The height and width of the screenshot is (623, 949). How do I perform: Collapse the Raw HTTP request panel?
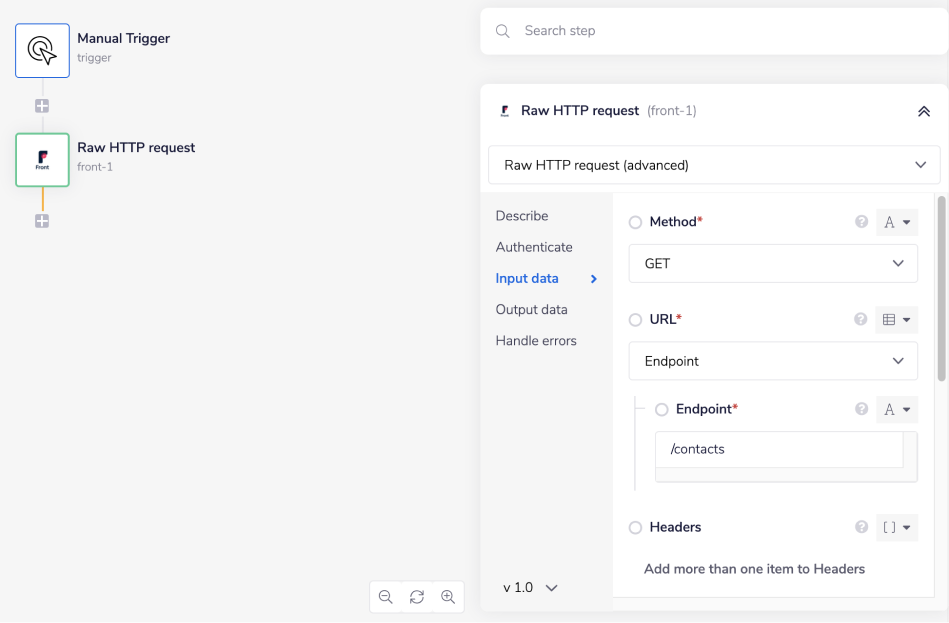click(923, 111)
